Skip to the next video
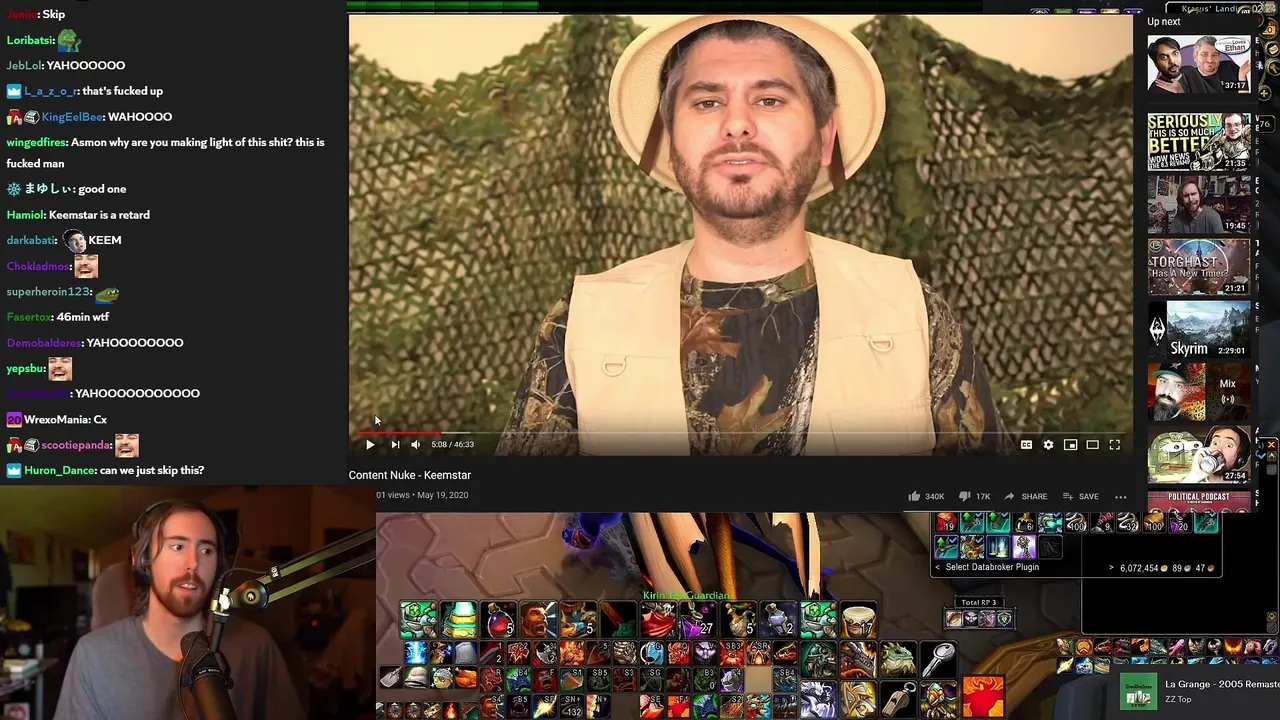The image size is (1280, 720). [x=395, y=445]
